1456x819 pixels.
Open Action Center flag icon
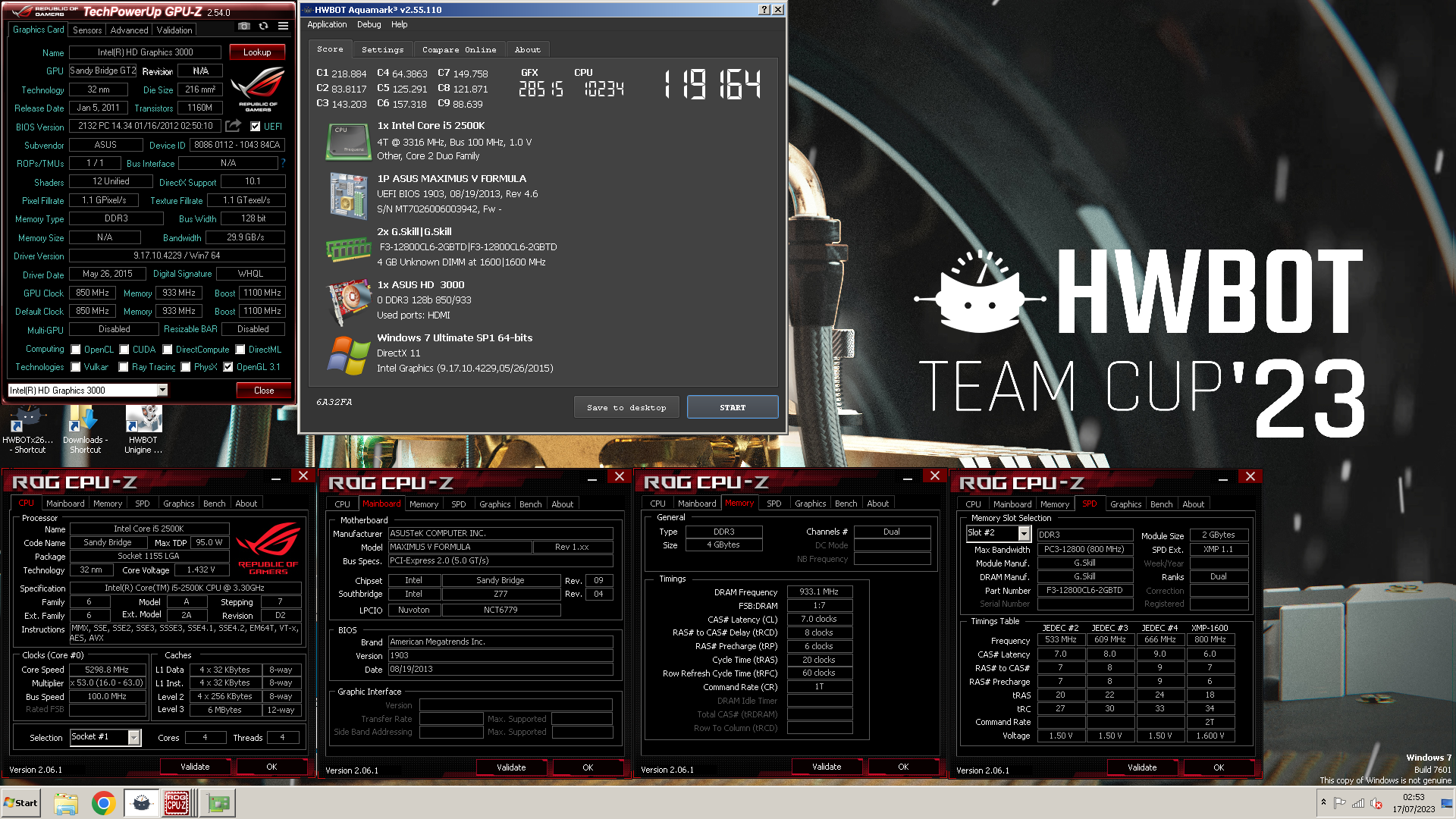pos(1340,803)
